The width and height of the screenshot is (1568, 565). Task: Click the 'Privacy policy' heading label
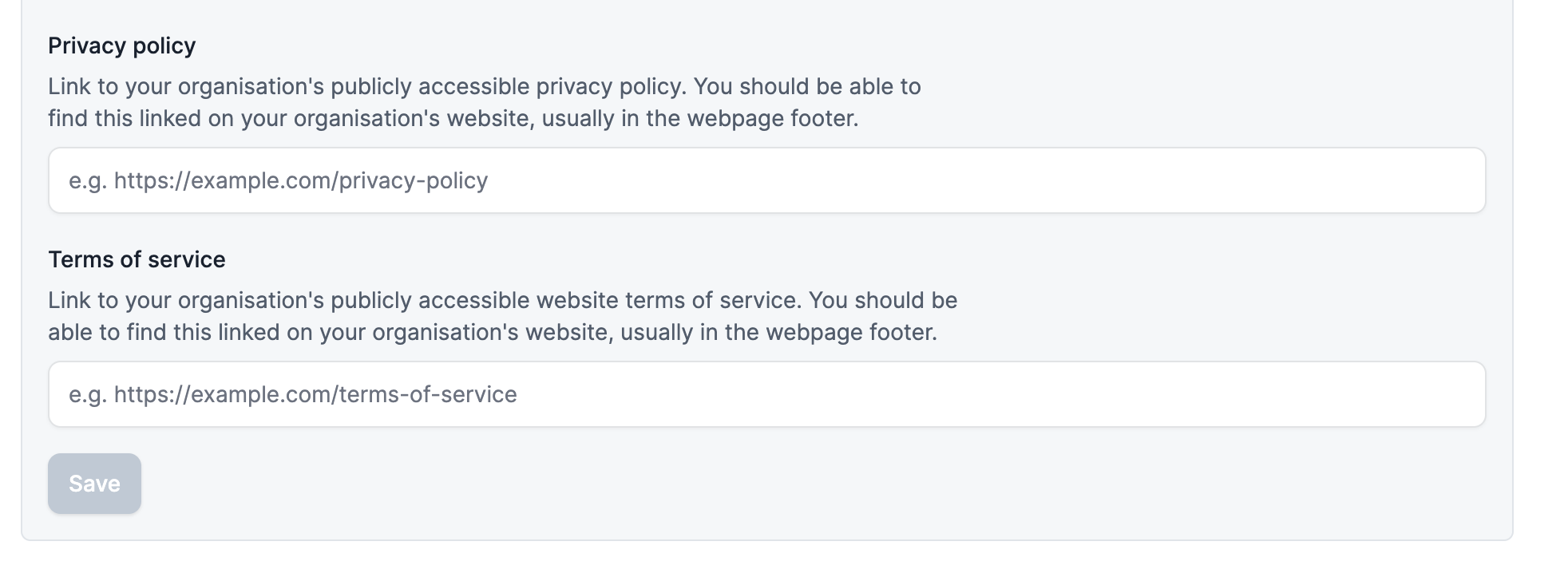pyautogui.click(x=121, y=45)
